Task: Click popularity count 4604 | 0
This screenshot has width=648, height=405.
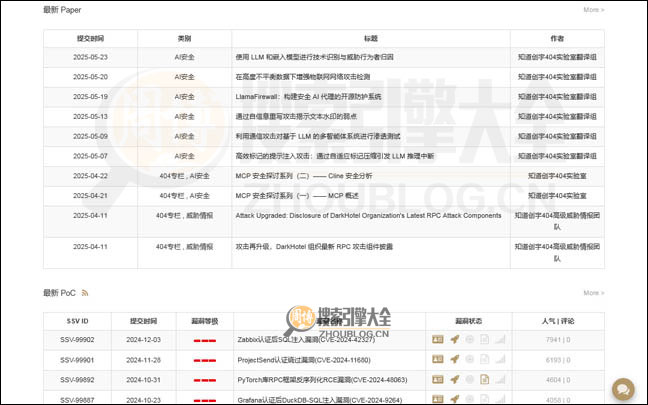Action: click(x=558, y=380)
